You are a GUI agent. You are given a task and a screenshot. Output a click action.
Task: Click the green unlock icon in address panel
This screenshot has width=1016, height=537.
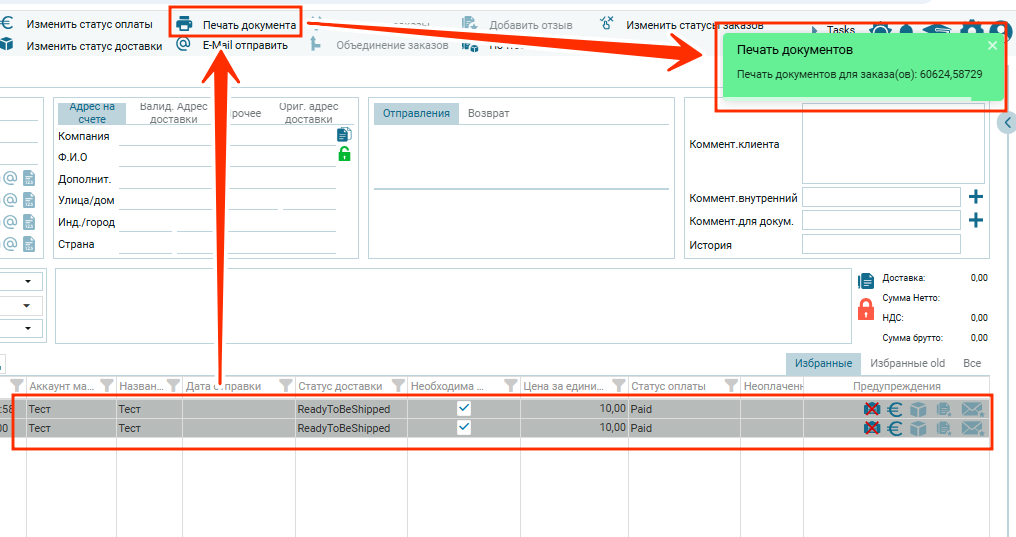pyautogui.click(x=345, y=154)
